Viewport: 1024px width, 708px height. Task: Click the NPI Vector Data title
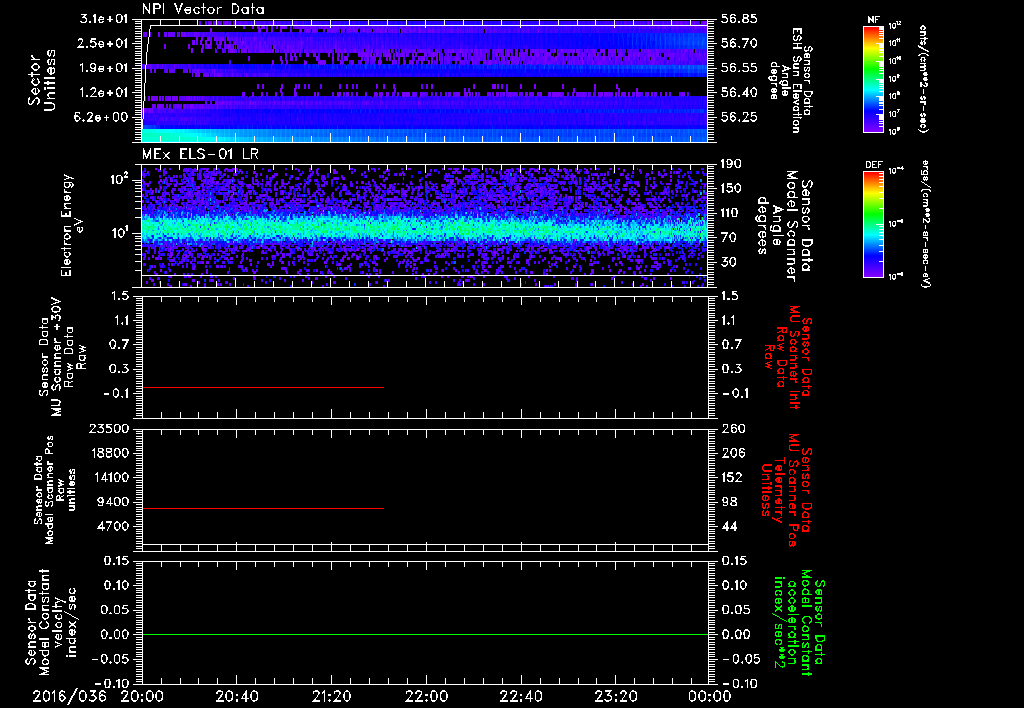click(204, 9)
